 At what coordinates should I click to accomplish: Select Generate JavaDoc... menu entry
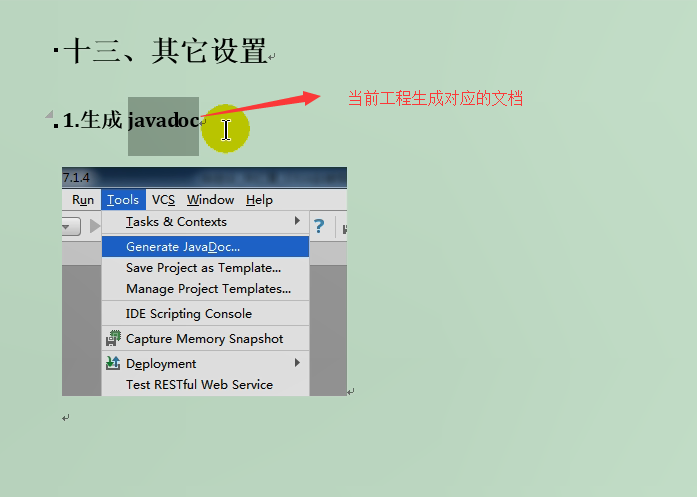pyautogui.click(x=205, y=247)
